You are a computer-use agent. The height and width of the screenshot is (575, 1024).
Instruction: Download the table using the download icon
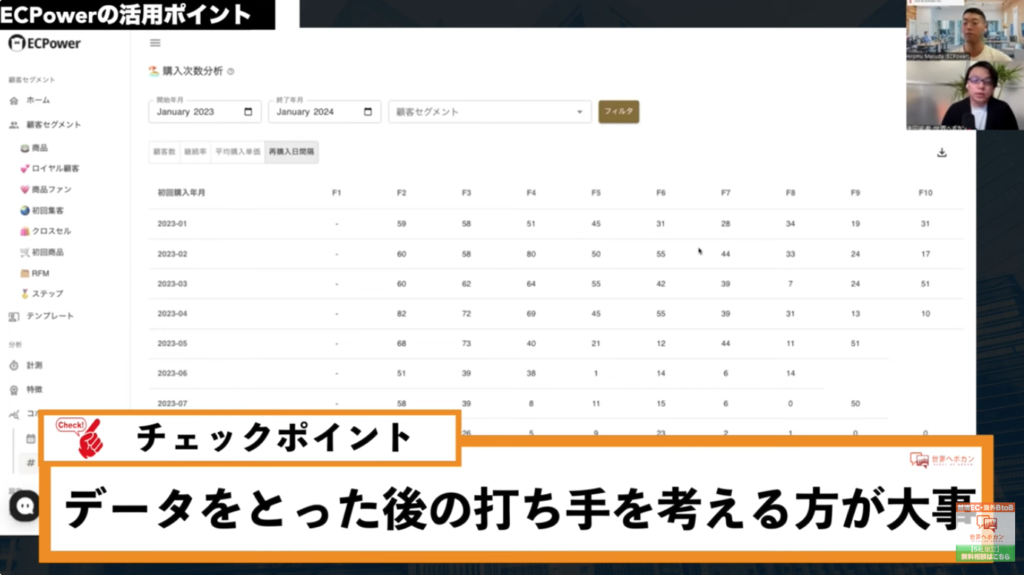(x=942, y=152)
